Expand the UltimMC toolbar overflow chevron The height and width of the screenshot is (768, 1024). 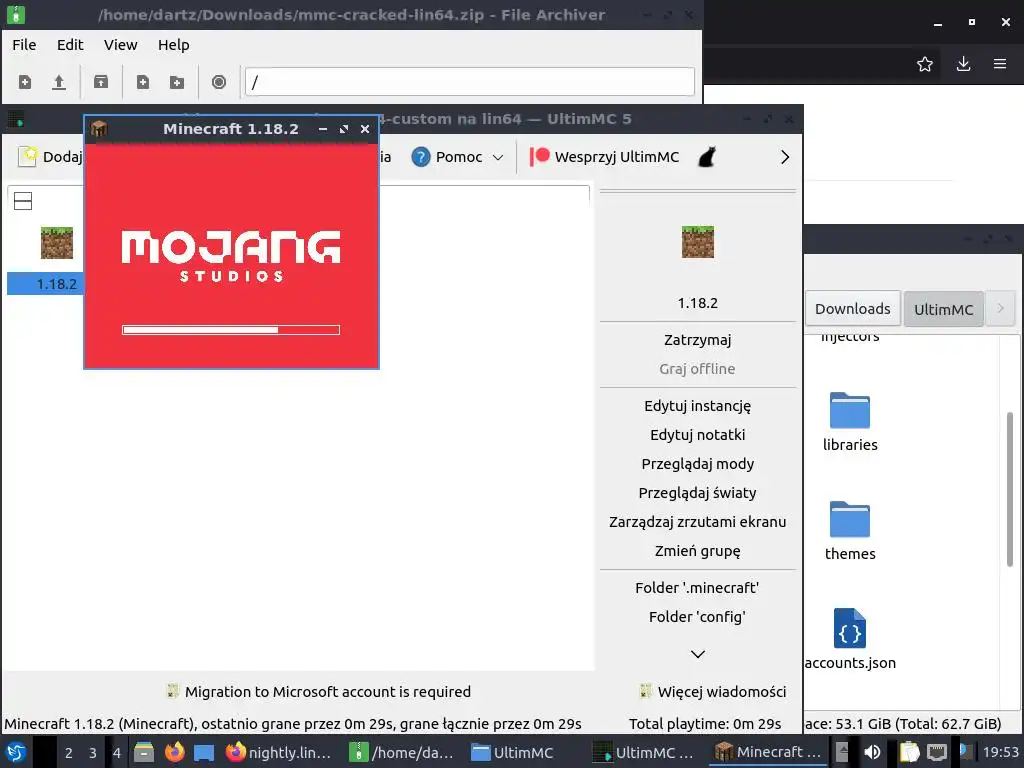[x=784, y=157]
